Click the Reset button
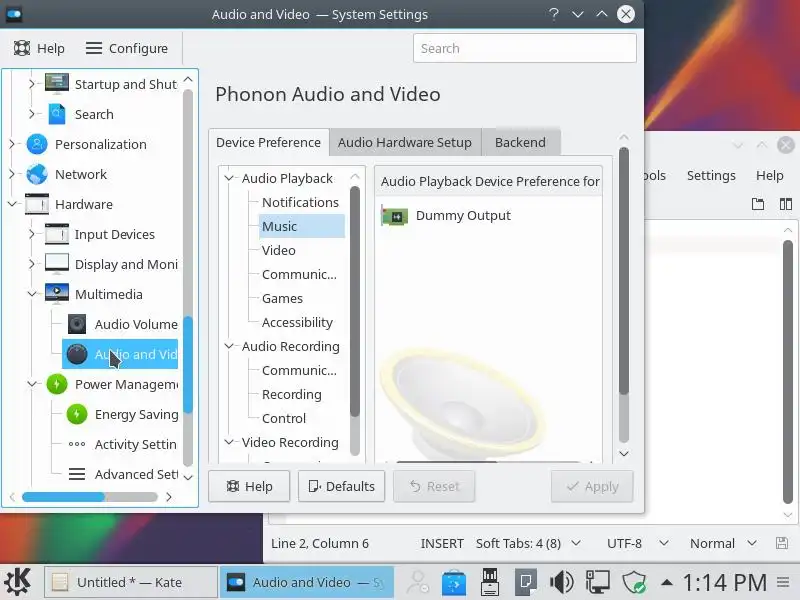The image size is (800, 600). [434, 486]
